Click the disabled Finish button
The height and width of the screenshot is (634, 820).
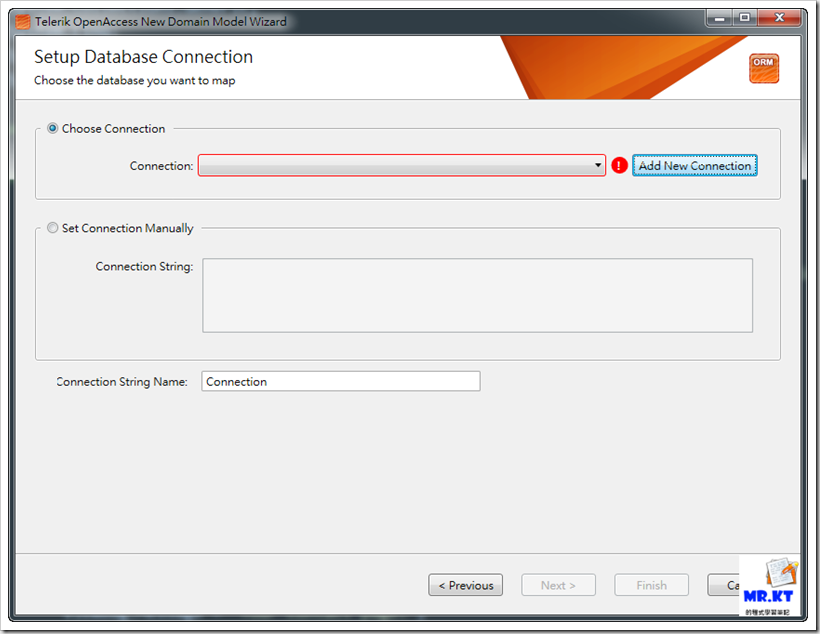652,585
